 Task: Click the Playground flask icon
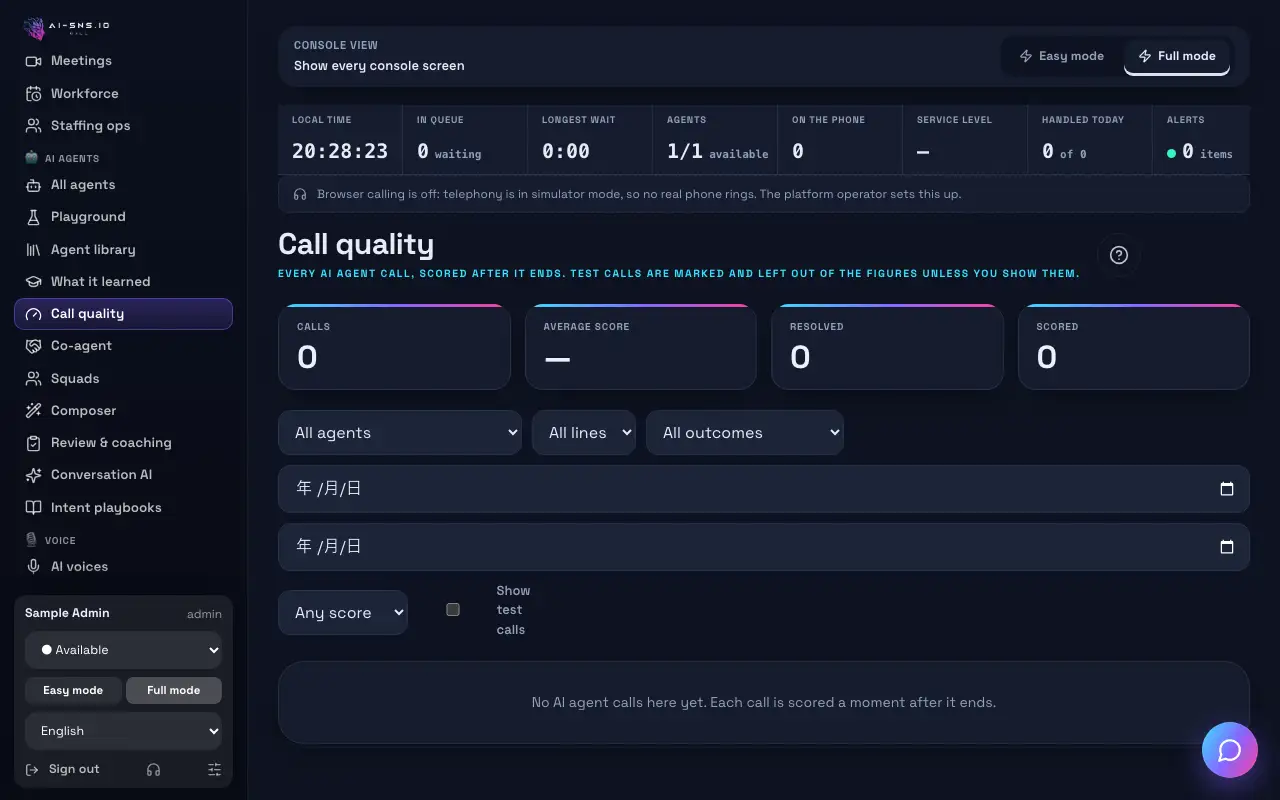[33, 217]
